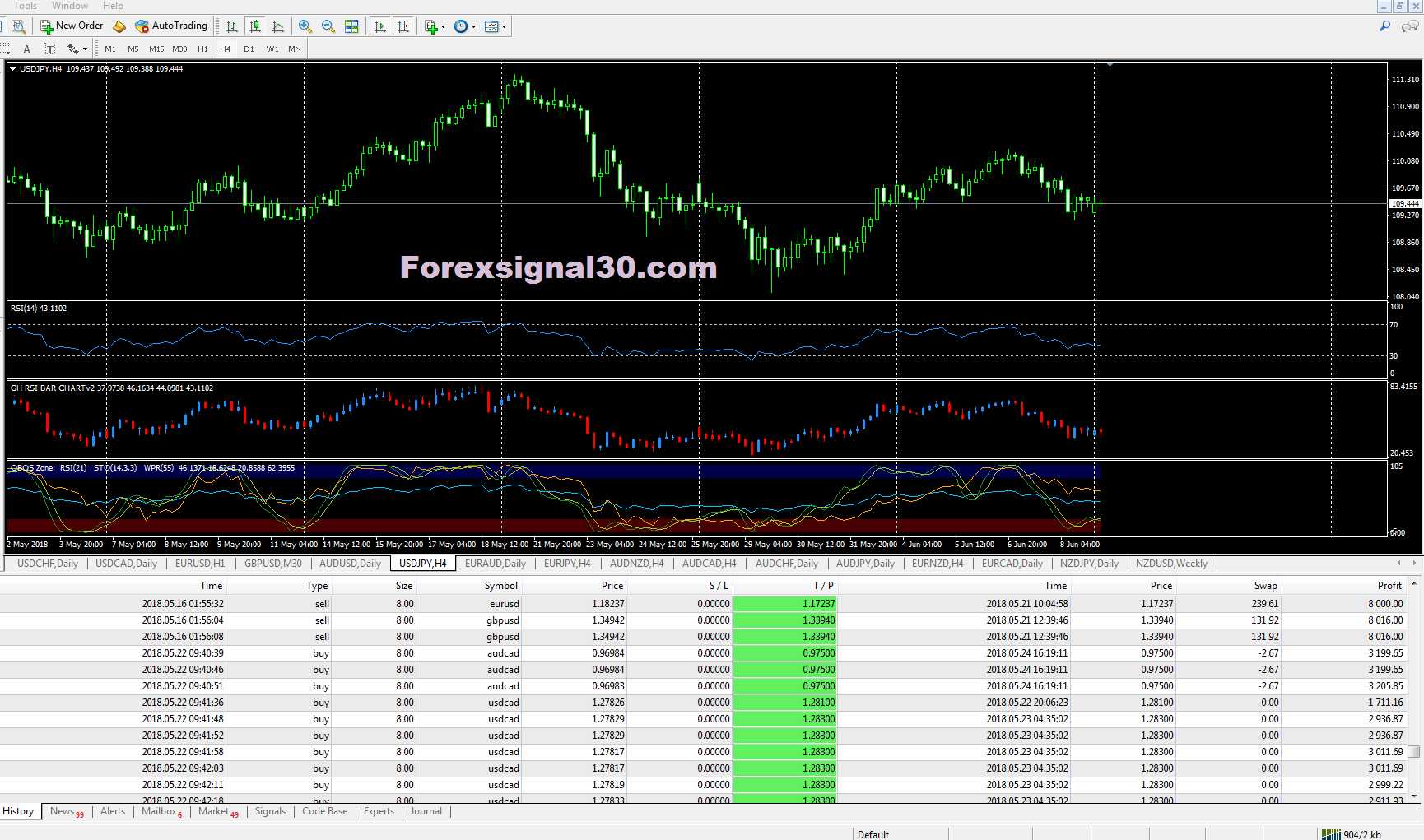Select the M5 timeframe
Image resolution: width=1424 pixels, height=840 pixels.
133,49
